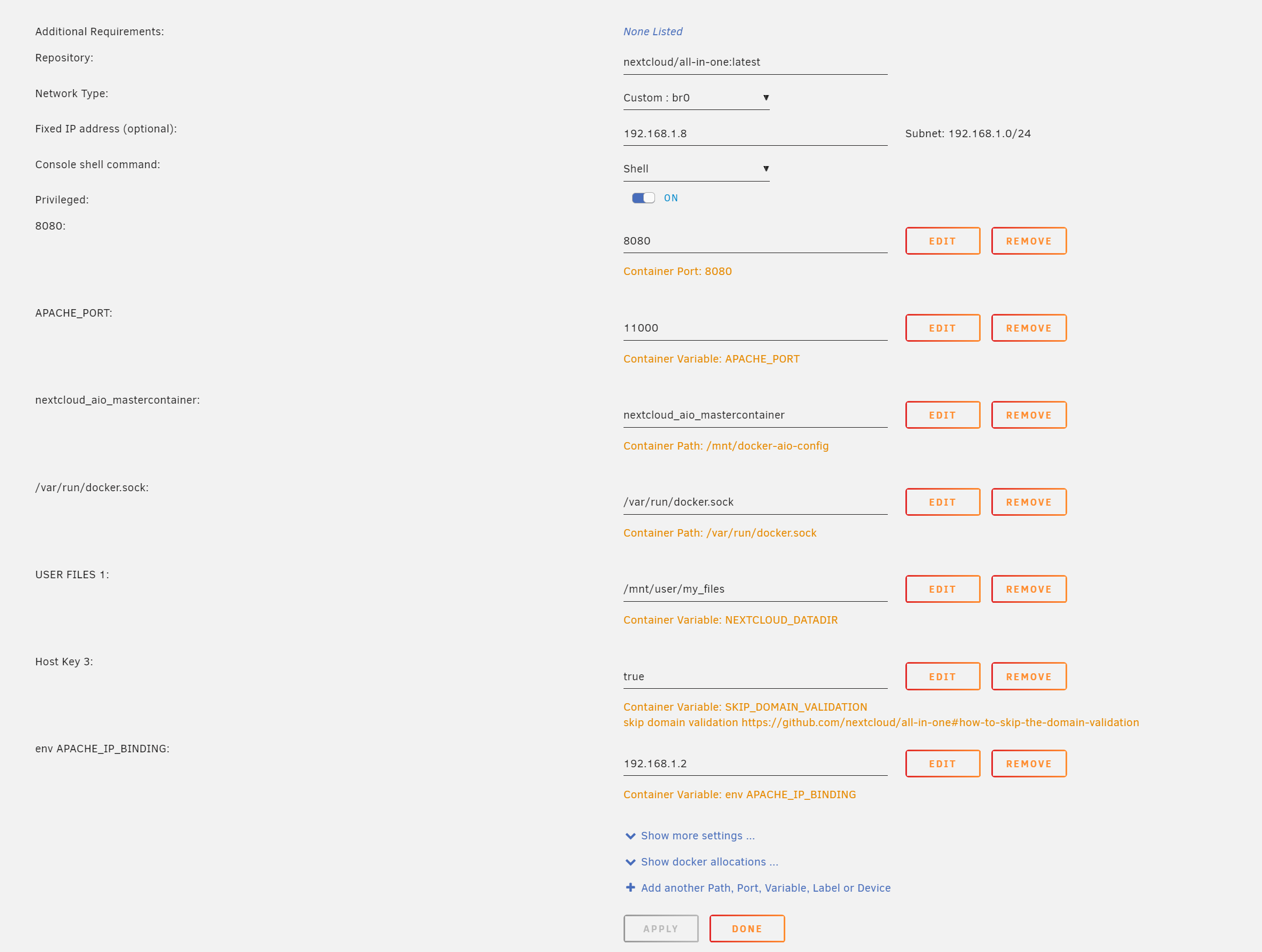Click the chevron beside Show docker allocations

click(630, 862)
